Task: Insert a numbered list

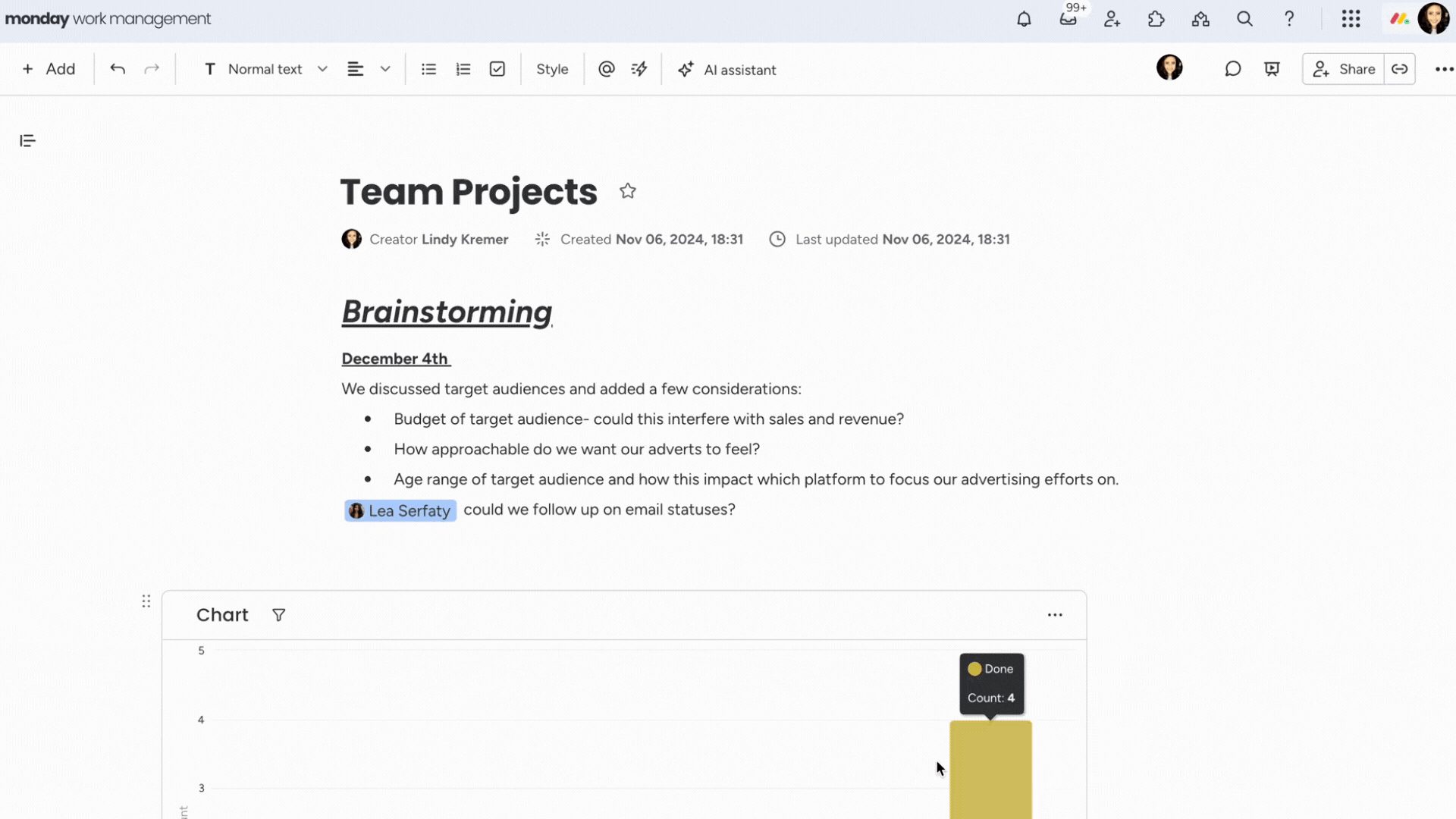Action: coord(463,69)
